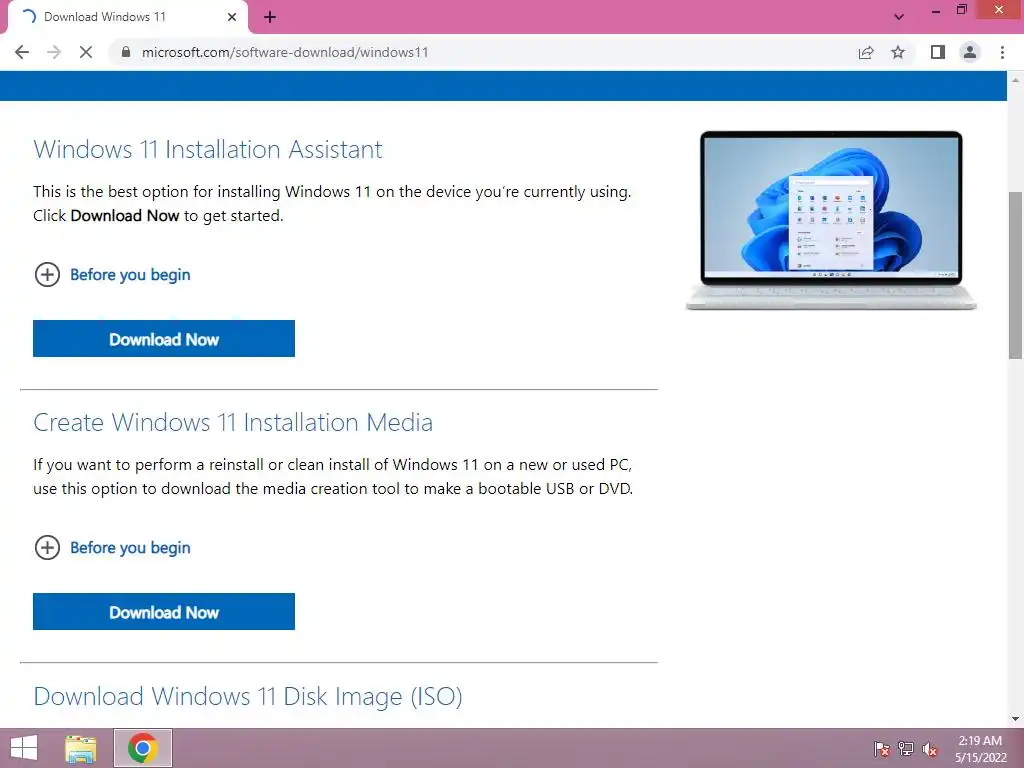Click the browser forward arrow
Image resolution: width=1024 pixels, height=768 pixels.
coord(54,52)
